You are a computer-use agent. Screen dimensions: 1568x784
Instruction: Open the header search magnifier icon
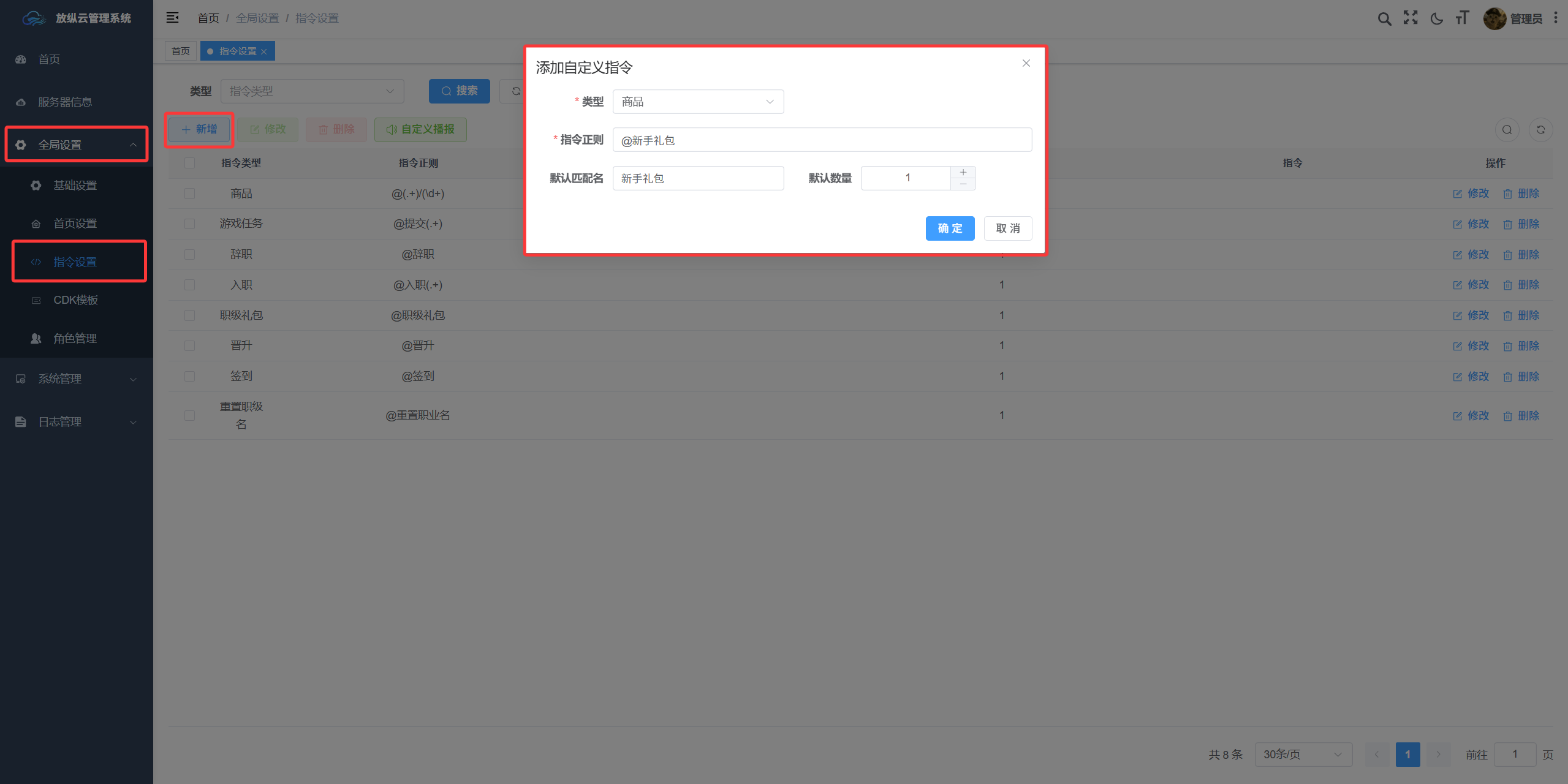1384,18
